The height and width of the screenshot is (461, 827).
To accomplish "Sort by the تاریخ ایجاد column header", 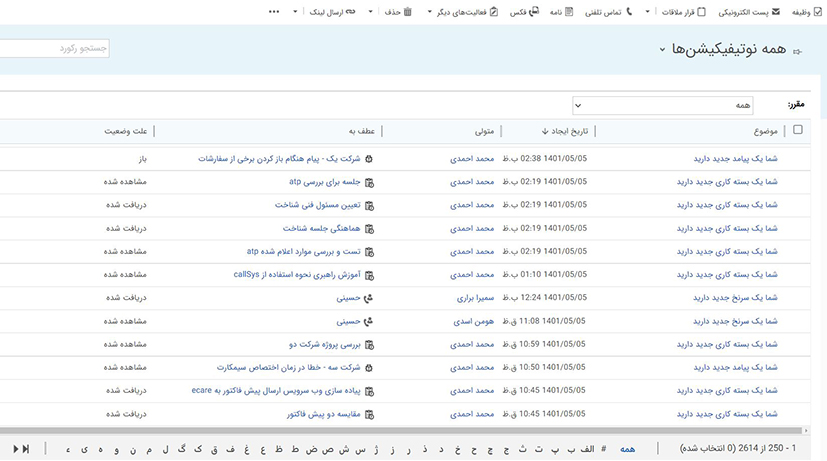I will point(566,130).
